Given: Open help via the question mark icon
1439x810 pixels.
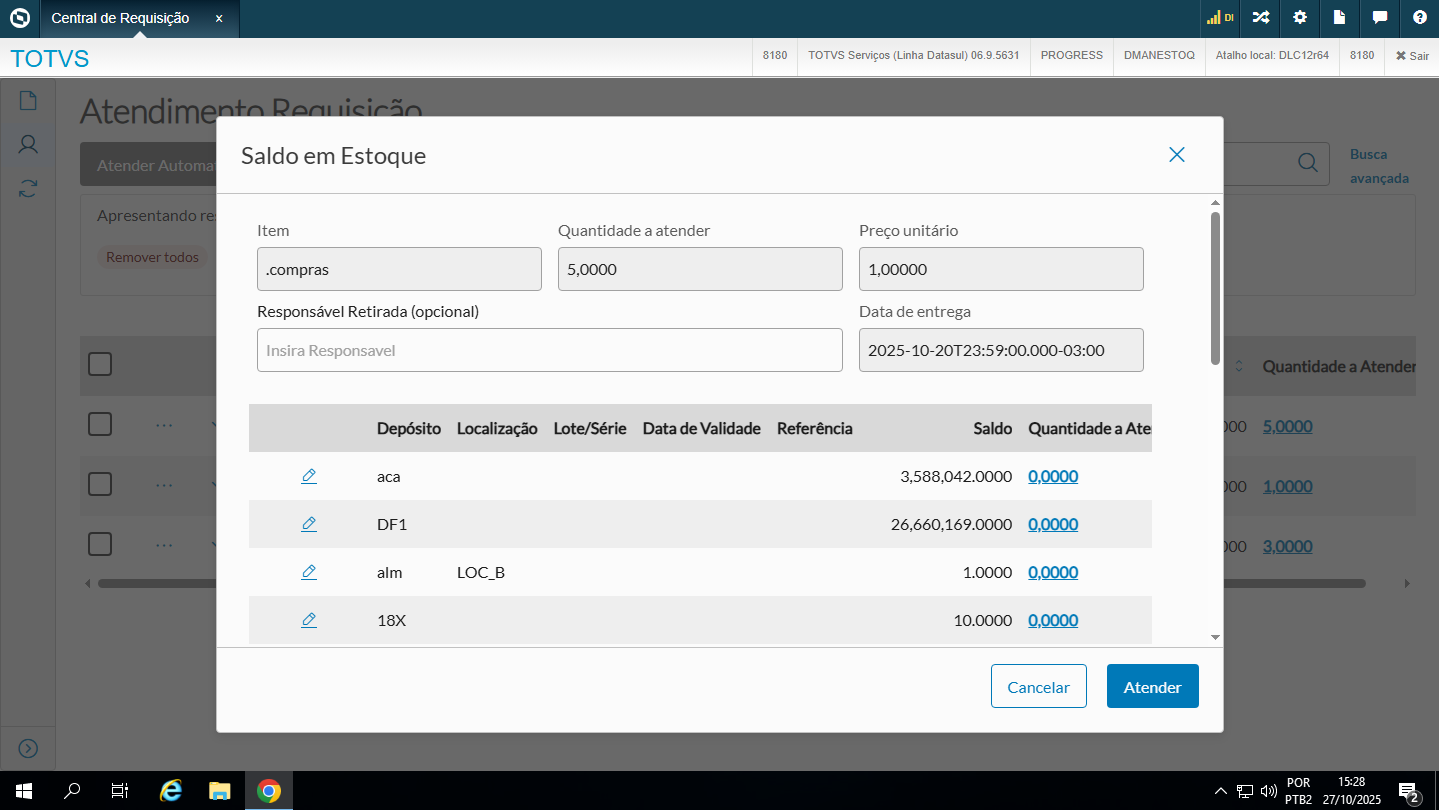Looking at the screenshot, I should 1420,17.
